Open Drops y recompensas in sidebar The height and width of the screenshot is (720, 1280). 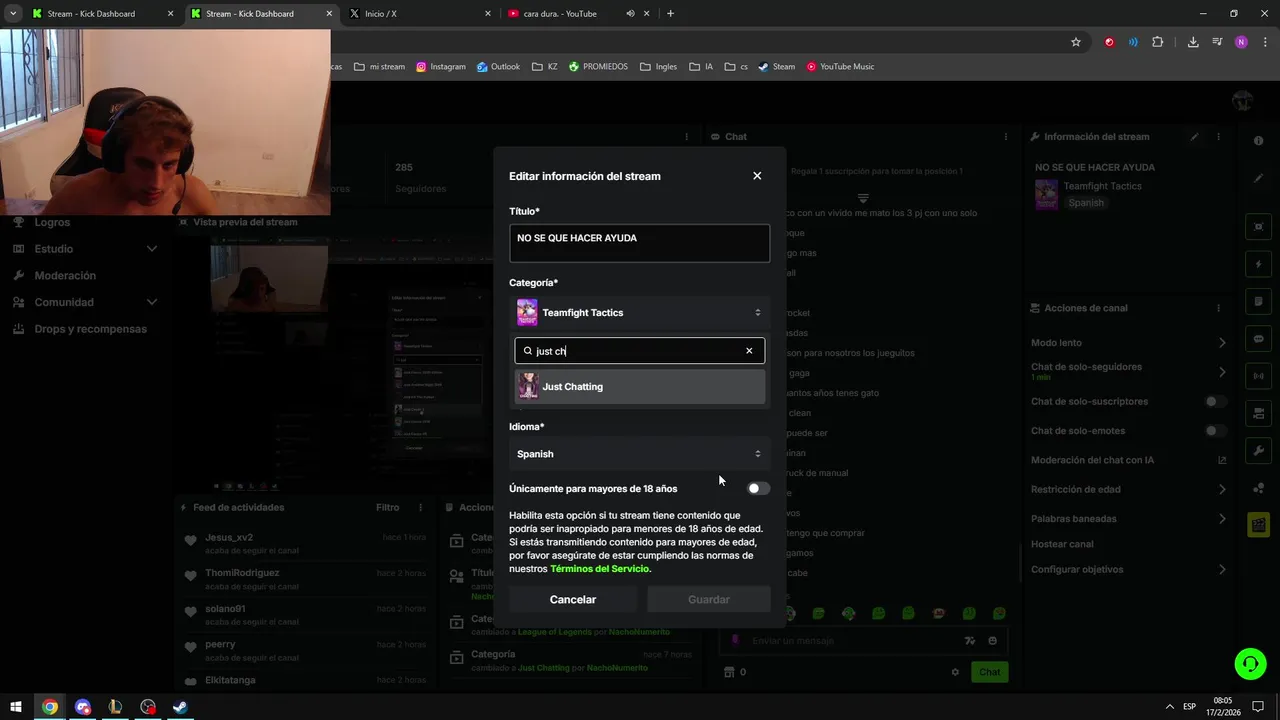(90, 329)
